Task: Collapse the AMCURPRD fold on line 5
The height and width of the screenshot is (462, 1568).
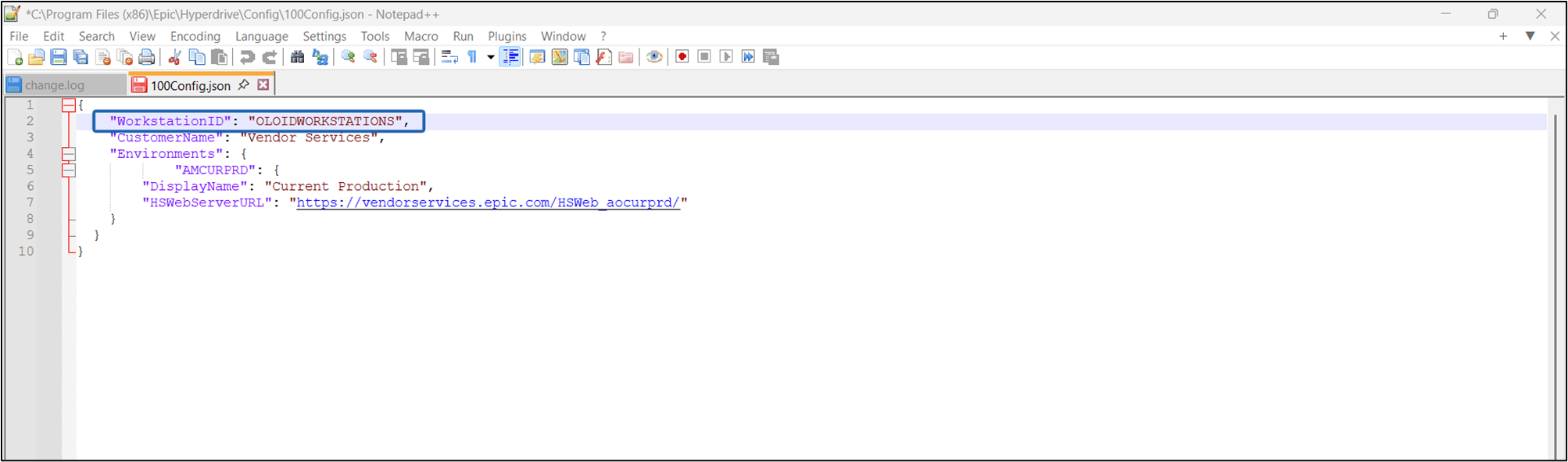Action: pyautogui.click(x=69, y=170)
